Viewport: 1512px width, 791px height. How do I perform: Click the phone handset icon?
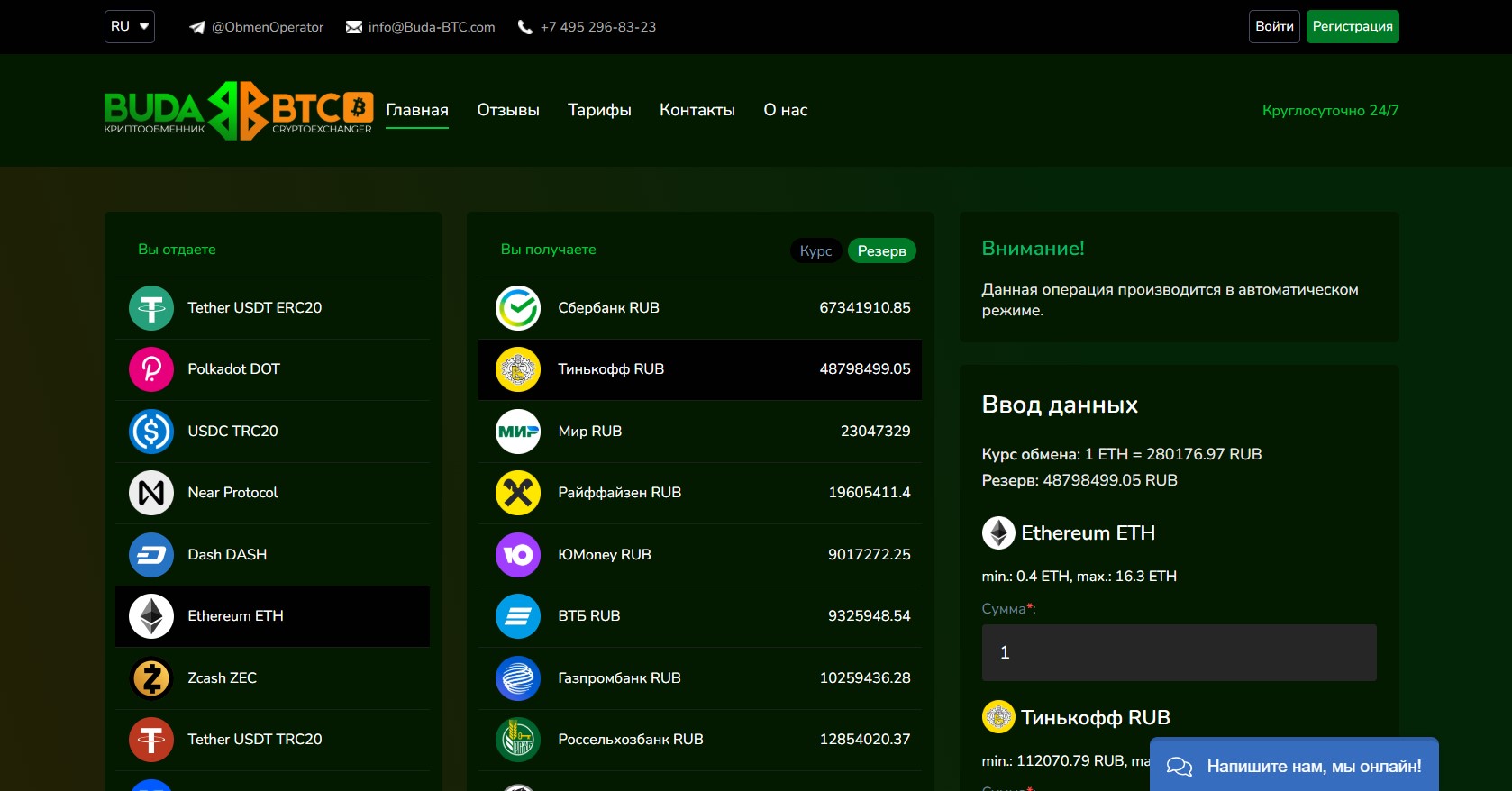pyautogui.click(x=525, y=27)
